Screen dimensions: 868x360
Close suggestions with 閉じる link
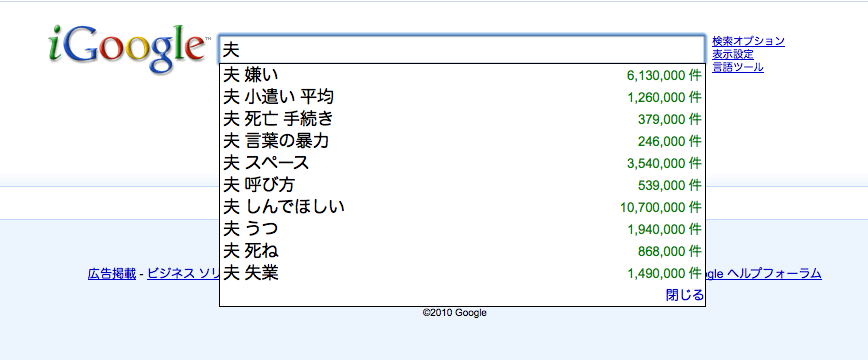click(685, 295)
